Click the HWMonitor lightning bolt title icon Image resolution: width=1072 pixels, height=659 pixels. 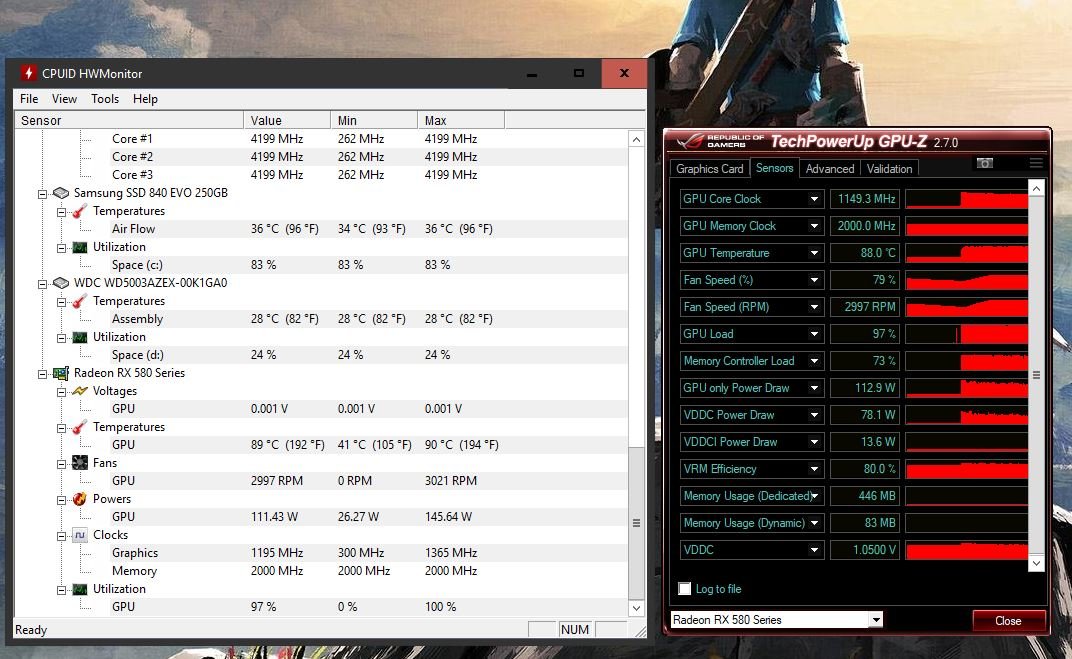(x=27, y=73)
